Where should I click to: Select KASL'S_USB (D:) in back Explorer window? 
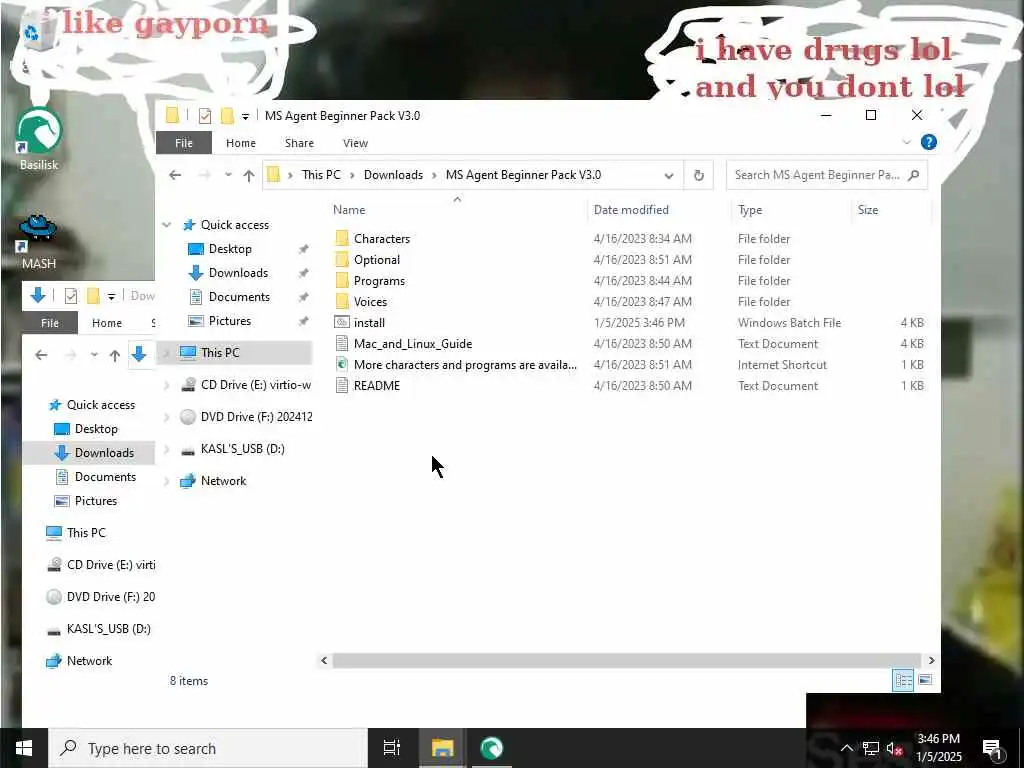108,630
